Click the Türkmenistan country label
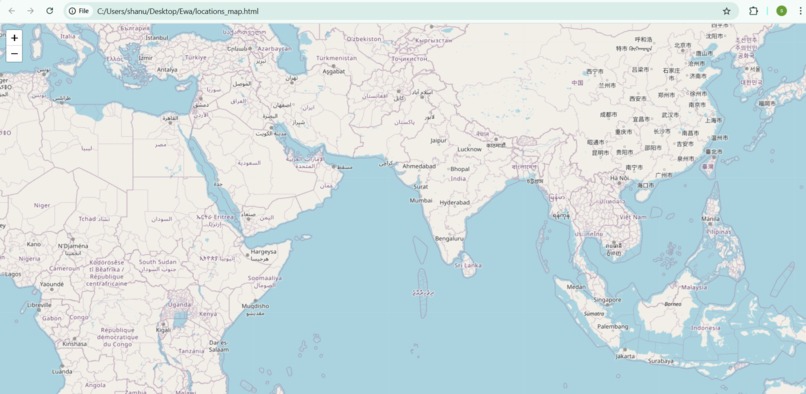 tap(337, 58)
